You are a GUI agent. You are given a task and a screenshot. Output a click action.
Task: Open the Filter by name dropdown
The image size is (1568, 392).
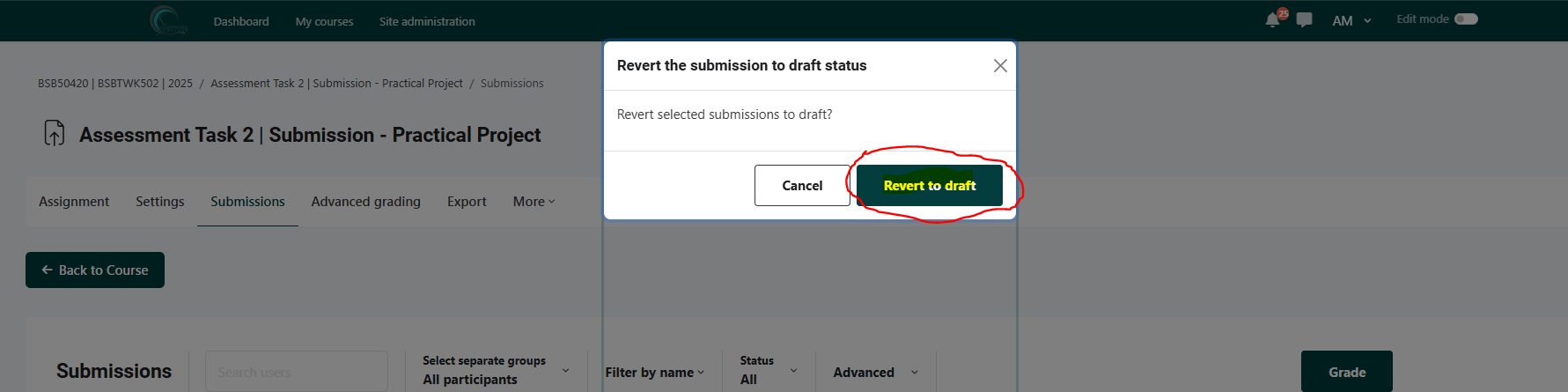(654, 373)
